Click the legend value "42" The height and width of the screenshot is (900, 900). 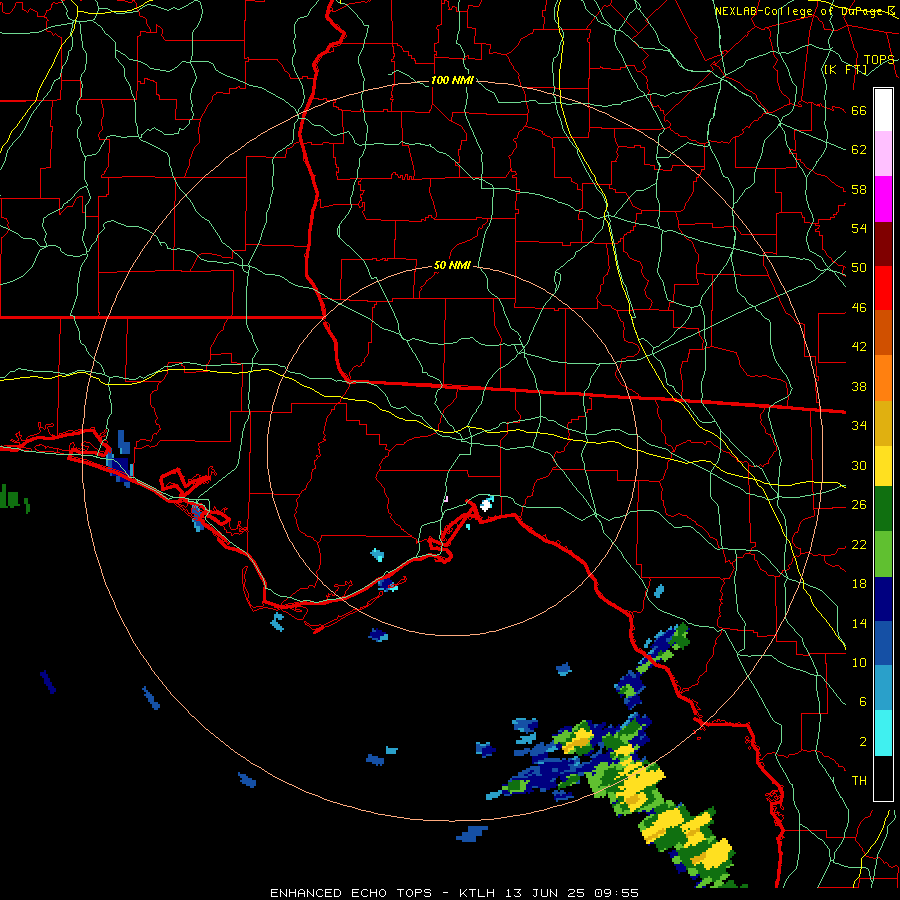coord(859,347)
